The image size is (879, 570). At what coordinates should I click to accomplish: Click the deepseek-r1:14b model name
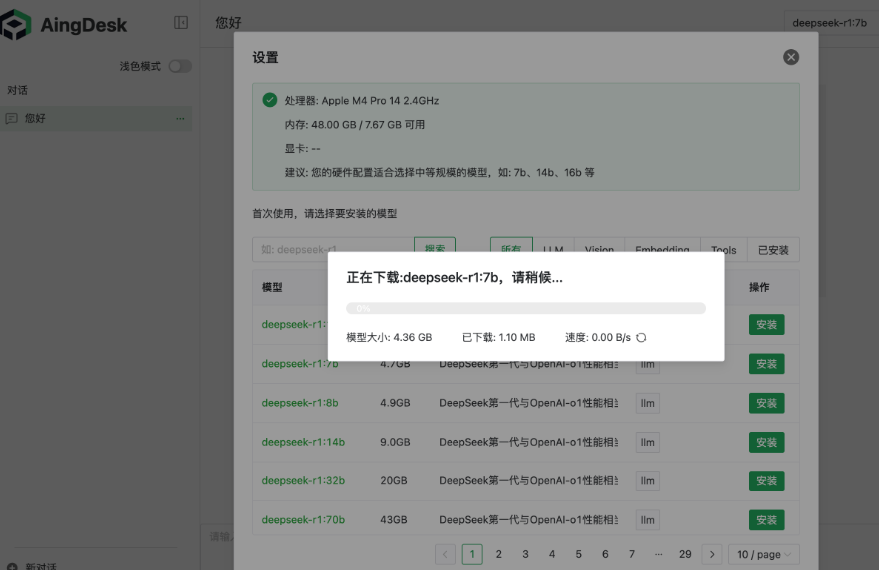point(303,442)
